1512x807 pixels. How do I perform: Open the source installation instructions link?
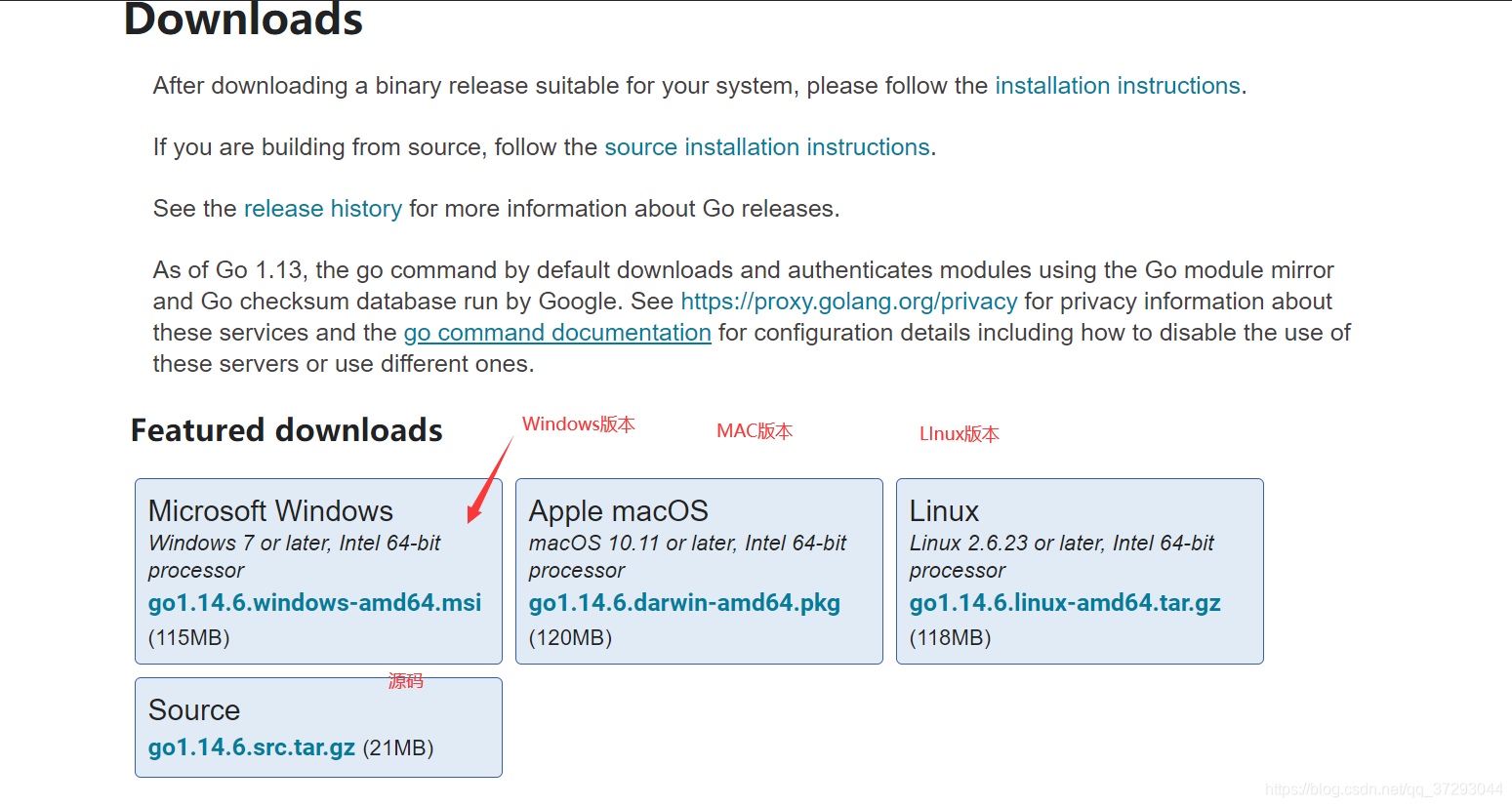tap(767, 147)
